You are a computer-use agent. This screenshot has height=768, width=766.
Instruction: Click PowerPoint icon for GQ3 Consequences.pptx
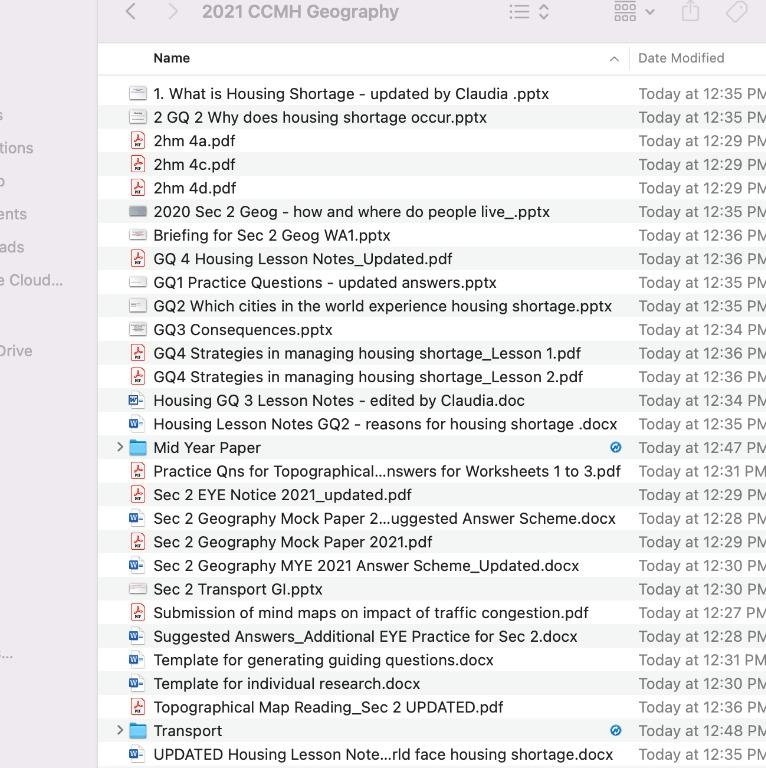pos(138,330)
